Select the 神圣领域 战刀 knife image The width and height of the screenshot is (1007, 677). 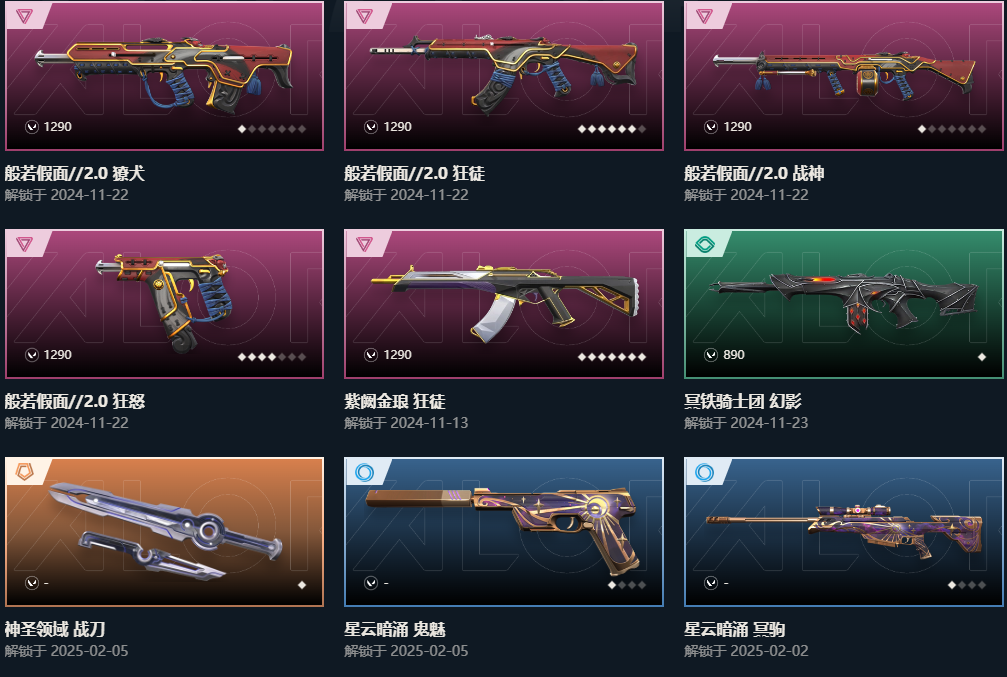pos(164,528)
